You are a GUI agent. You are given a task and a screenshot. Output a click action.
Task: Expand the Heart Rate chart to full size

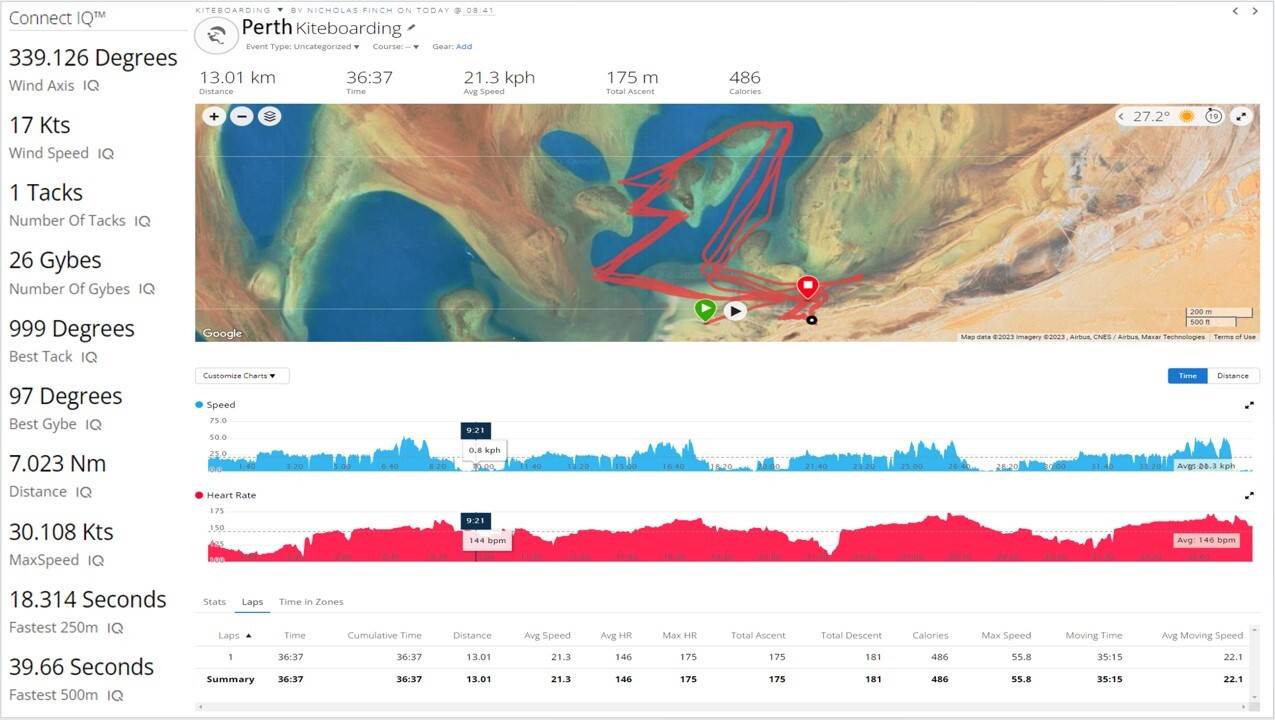pos(1249,495)
